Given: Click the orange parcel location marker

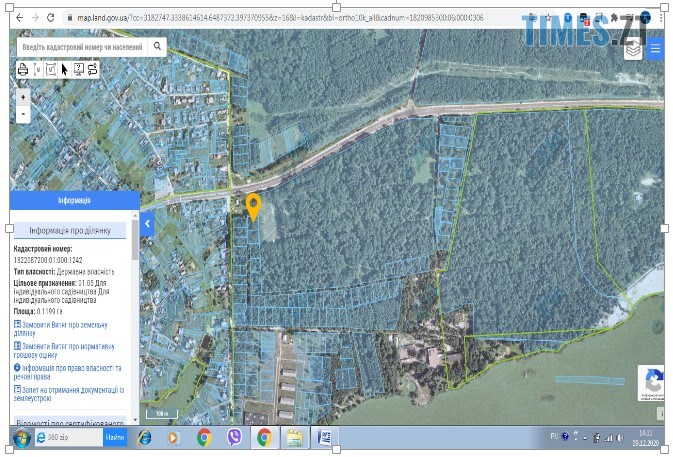Looking at the screenshot, I should (253, 206).
